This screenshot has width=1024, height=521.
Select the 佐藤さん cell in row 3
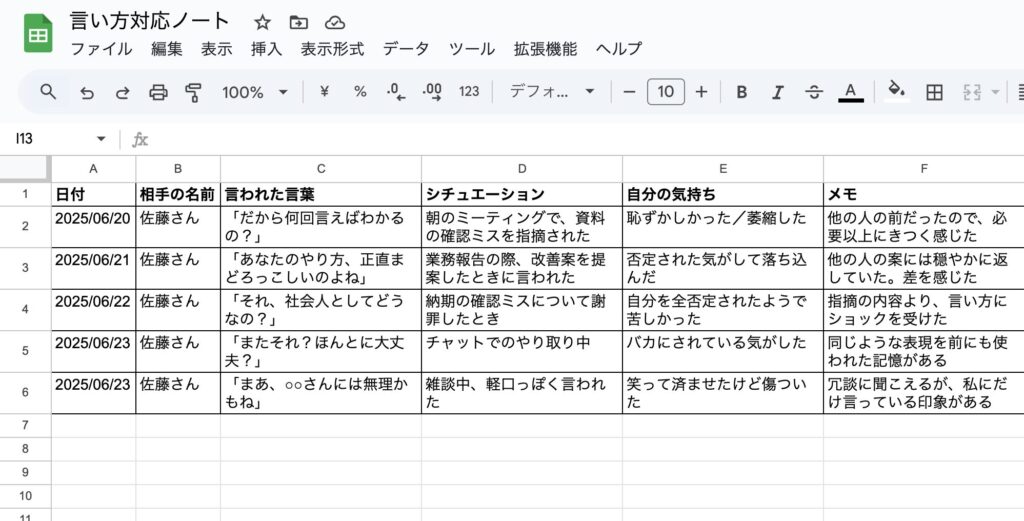coord(178,268)
